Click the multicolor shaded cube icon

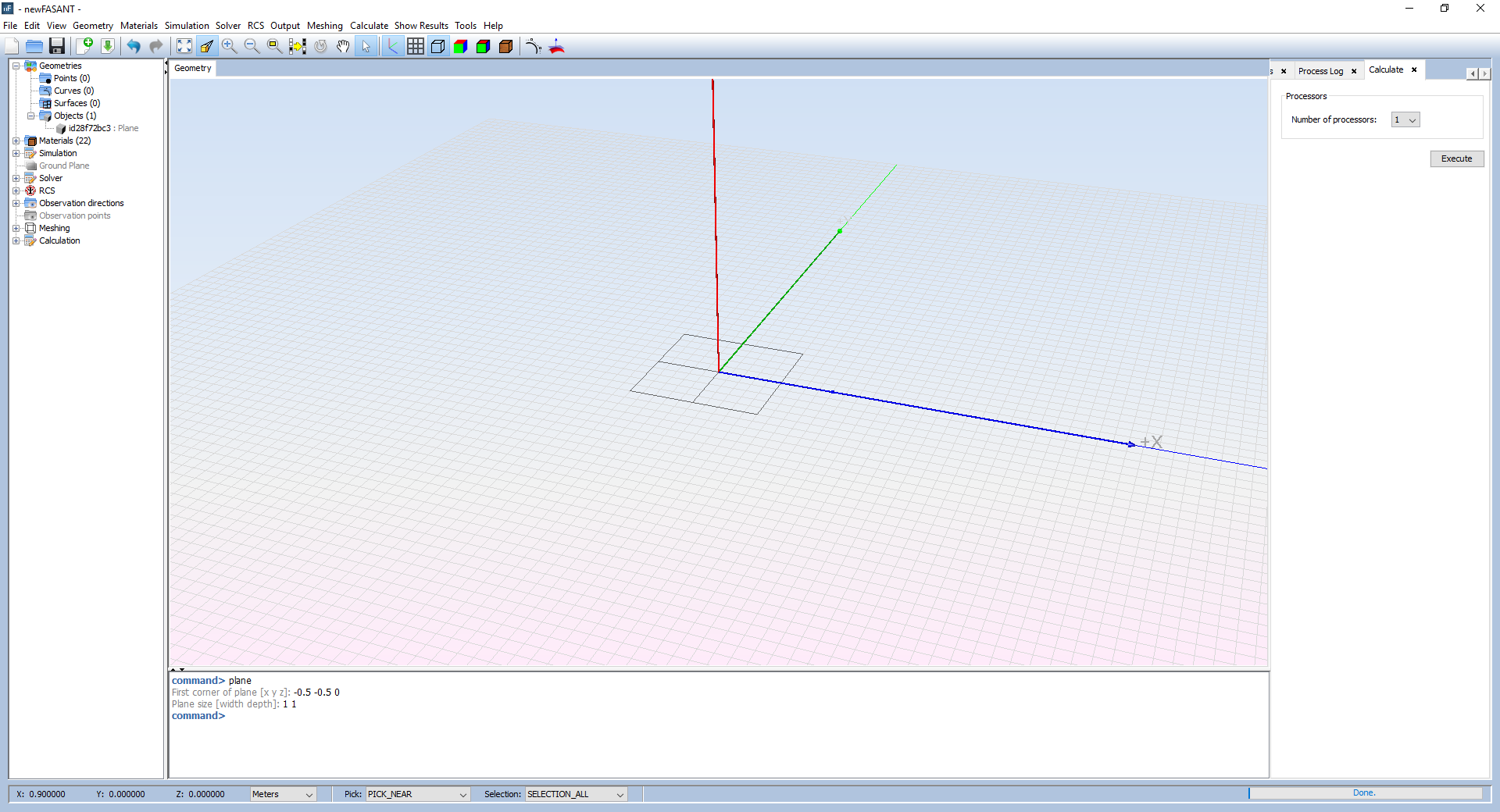[x=461, y=46]
